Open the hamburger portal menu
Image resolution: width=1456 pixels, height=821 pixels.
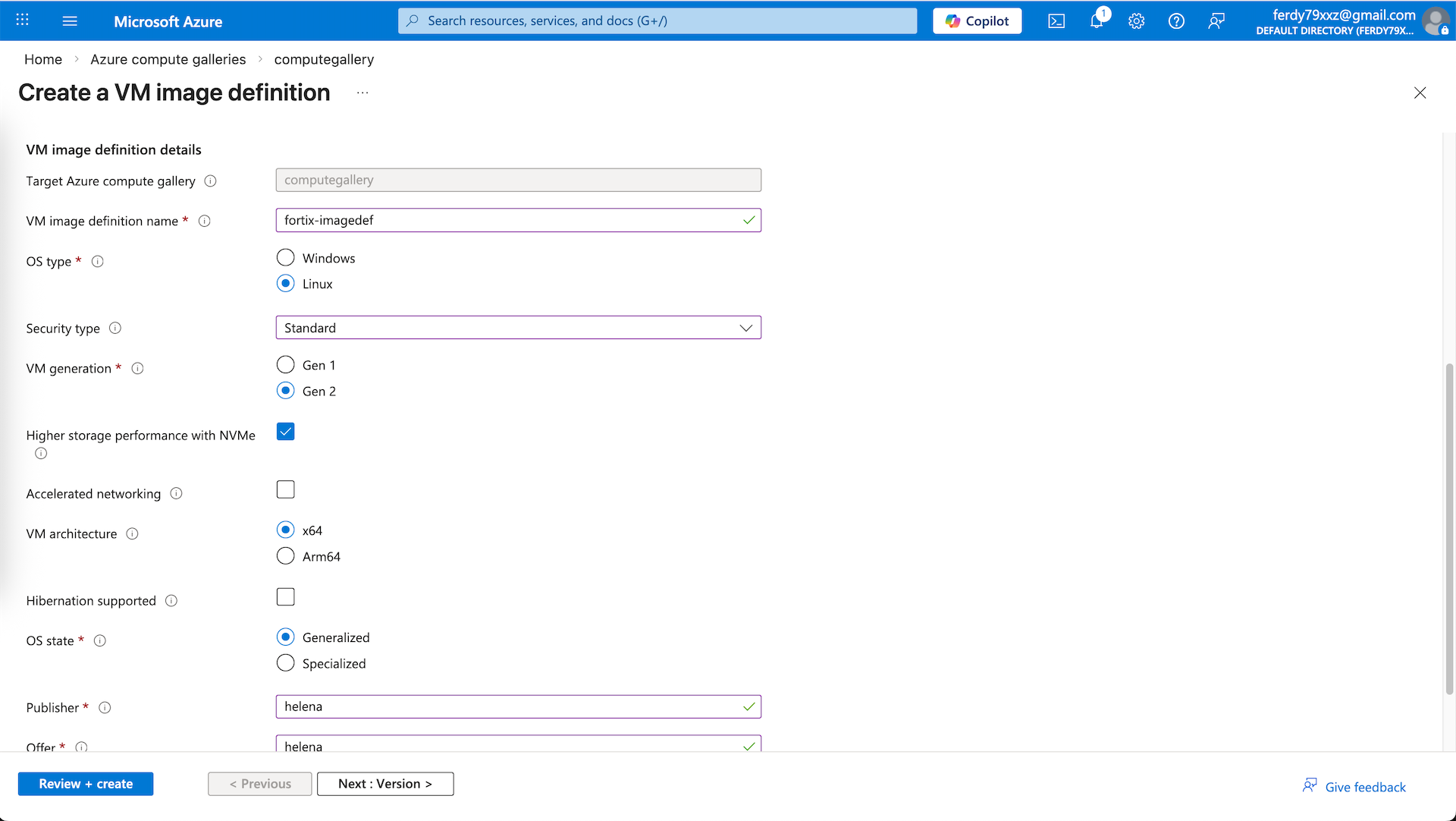point(70,21)
